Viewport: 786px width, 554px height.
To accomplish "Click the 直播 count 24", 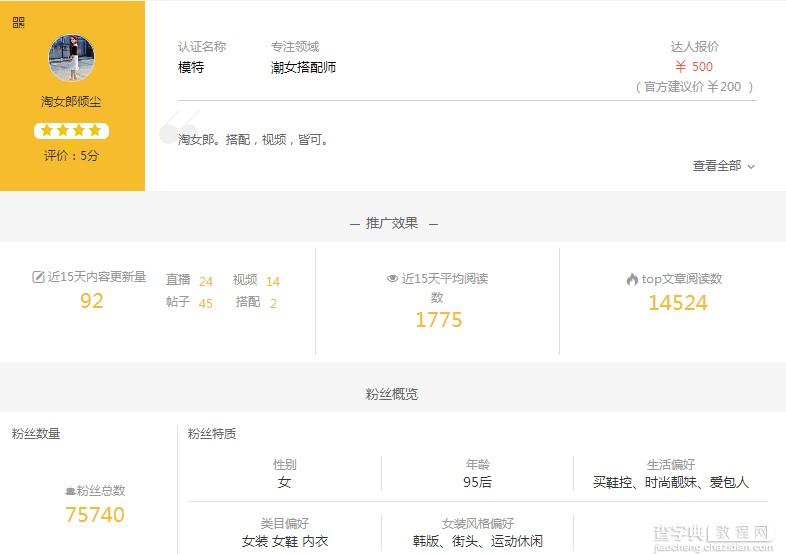I will click(x=206, y=281).
